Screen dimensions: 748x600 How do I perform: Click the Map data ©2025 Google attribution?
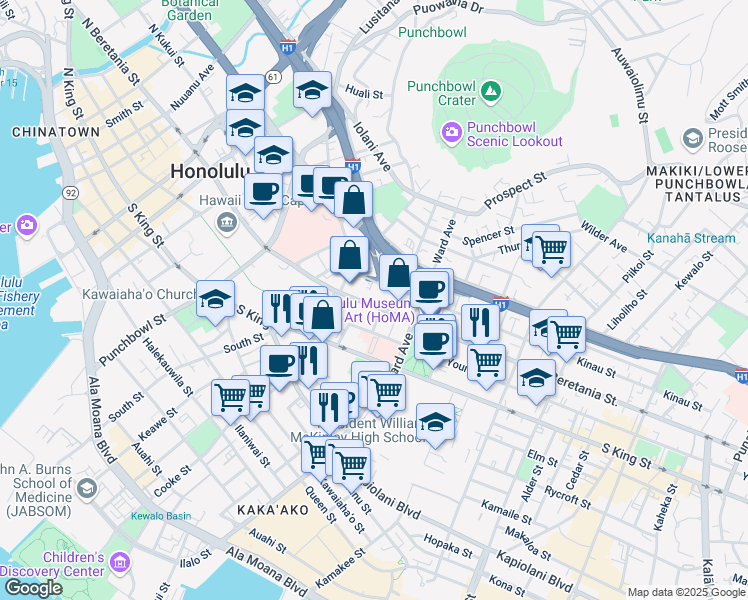[687, 592]
